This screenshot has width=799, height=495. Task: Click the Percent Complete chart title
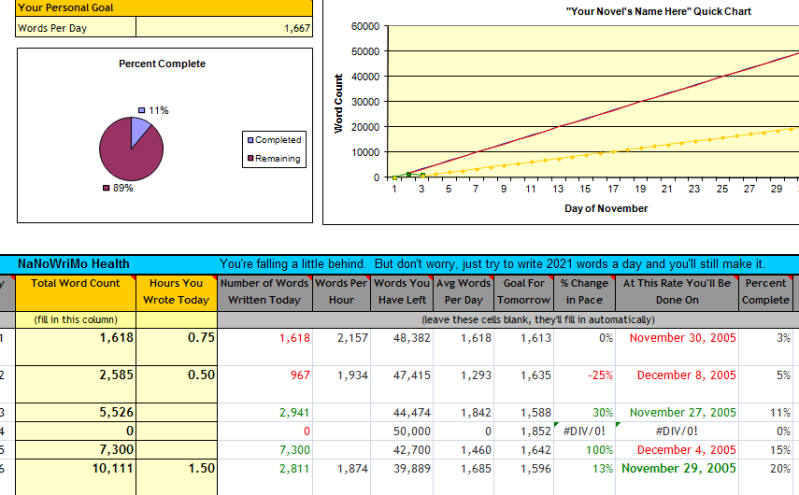point(162,64)
